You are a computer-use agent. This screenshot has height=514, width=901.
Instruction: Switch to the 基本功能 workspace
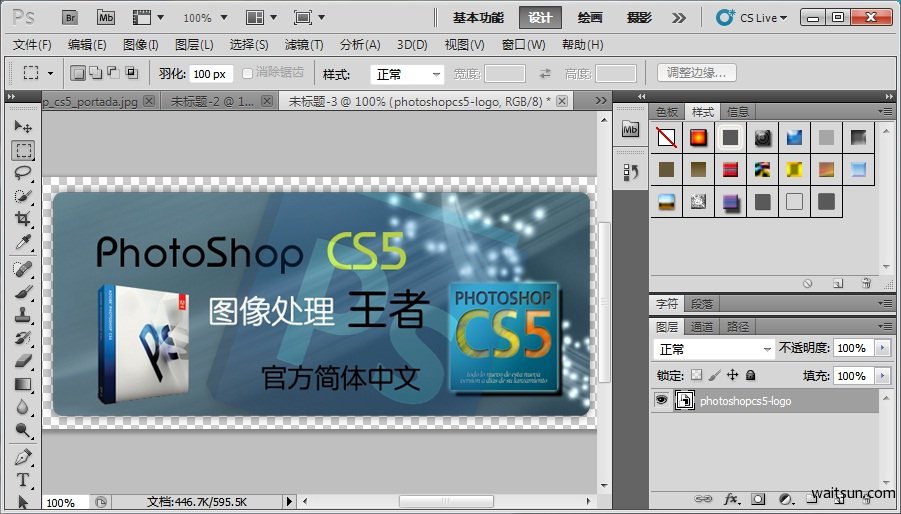coord(478,18)
